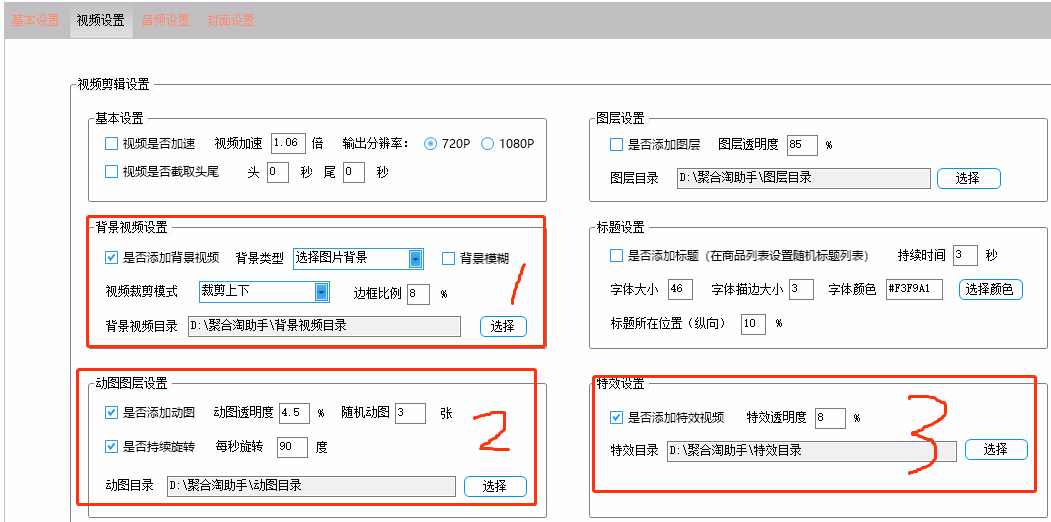
Task: Tick the 是否添加标题 checkbox
Action: (x=616, y=255)
